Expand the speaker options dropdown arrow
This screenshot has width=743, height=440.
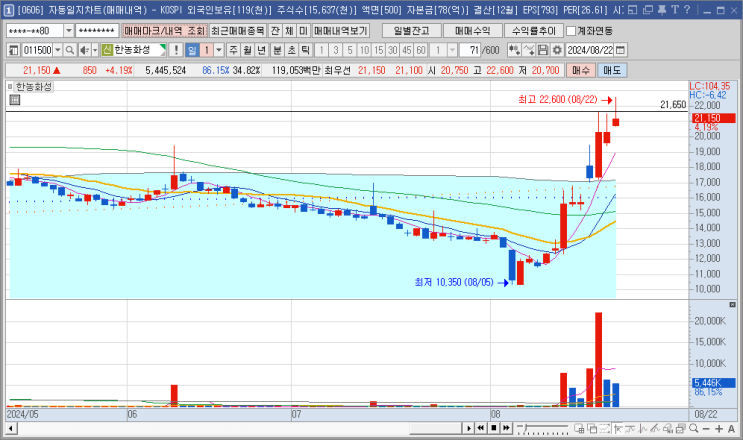click(95, 50)
